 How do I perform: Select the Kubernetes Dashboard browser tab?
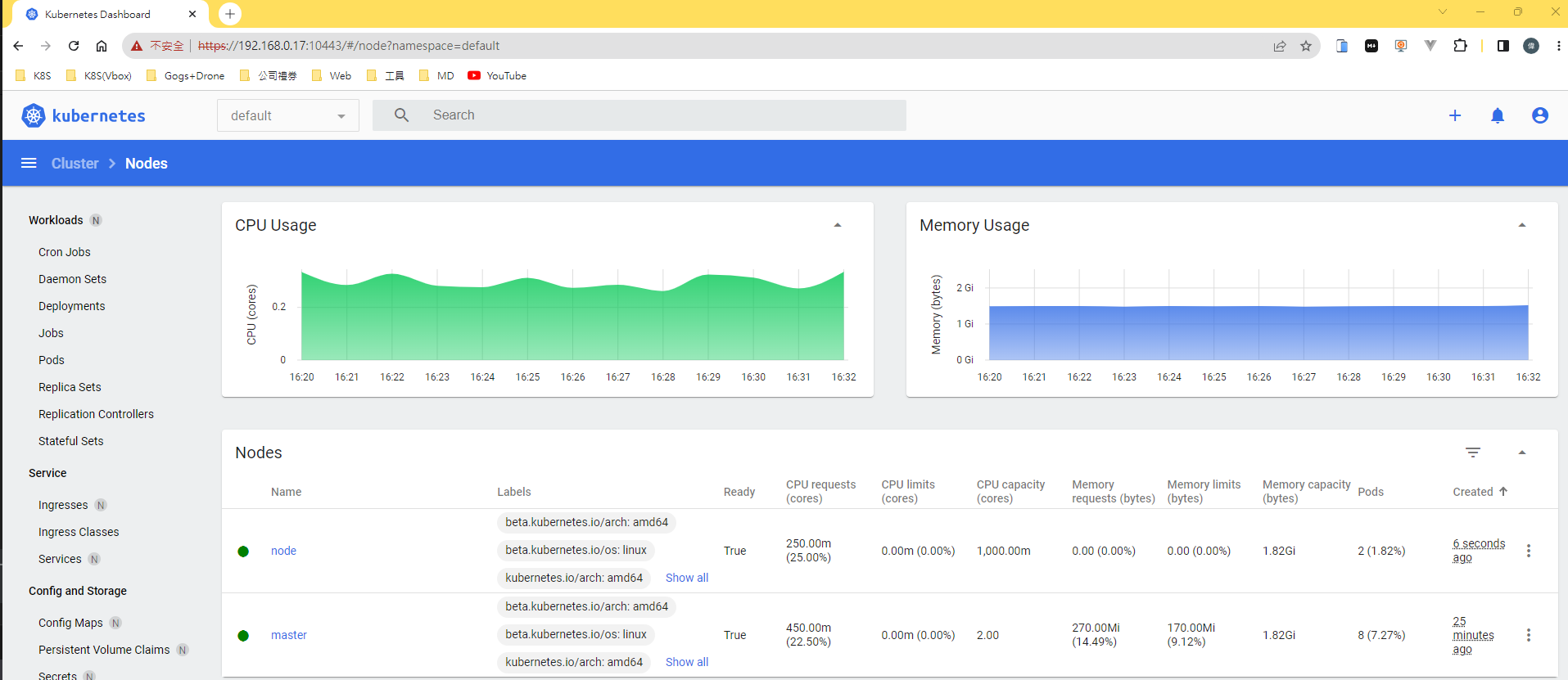[110, 14]
